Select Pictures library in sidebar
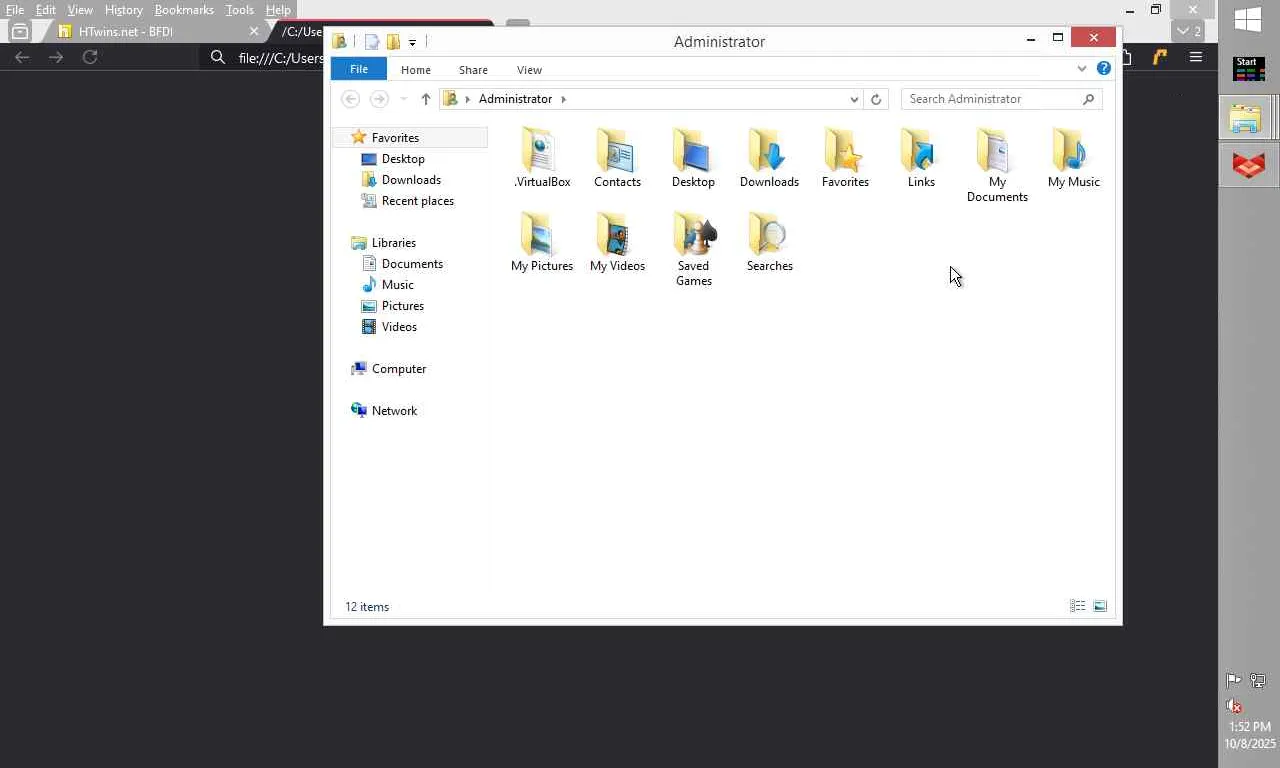 coord(392,306)
